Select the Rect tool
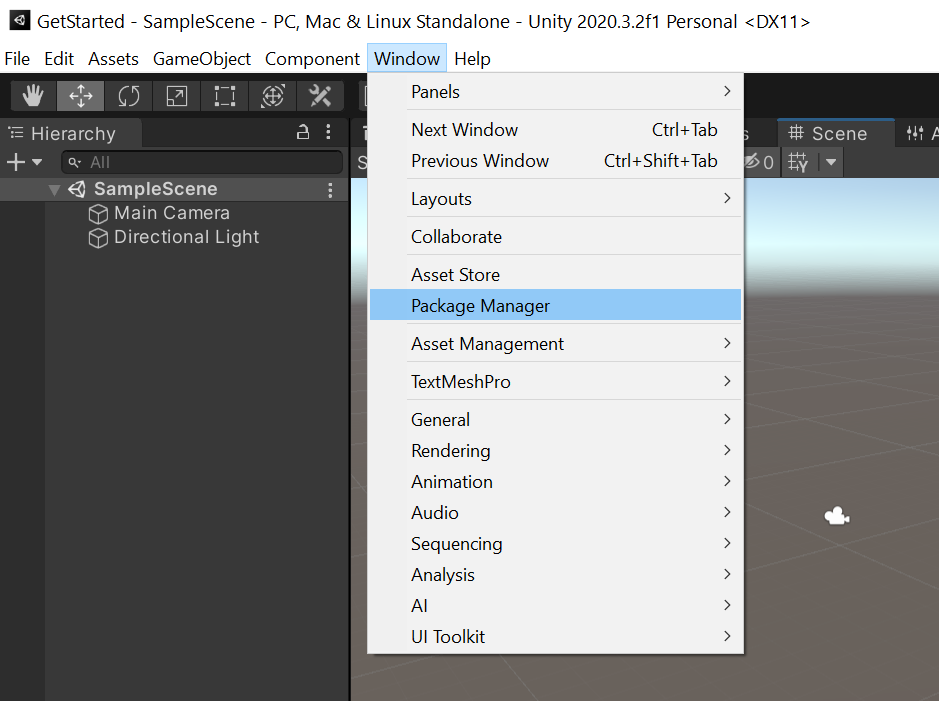The height and width of the screenshot is (701, 939). (225, 96)
